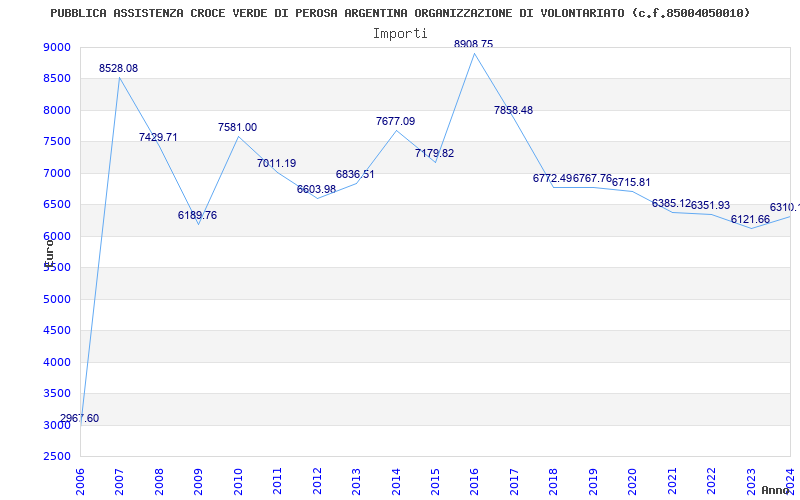Click the x-axis year 2023
This screenshot has width=800, height=500.
751,481
